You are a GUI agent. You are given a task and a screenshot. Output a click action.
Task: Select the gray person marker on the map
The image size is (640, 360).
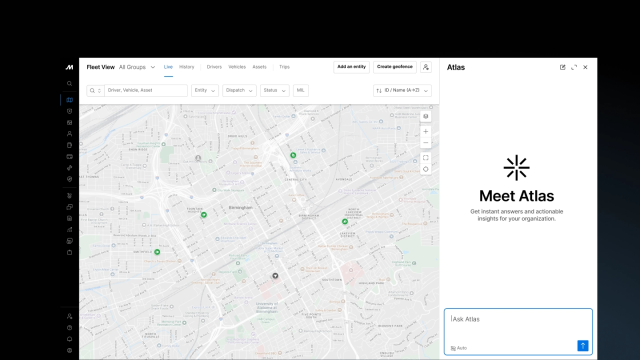pyautogui.click(x=198, y=158)
